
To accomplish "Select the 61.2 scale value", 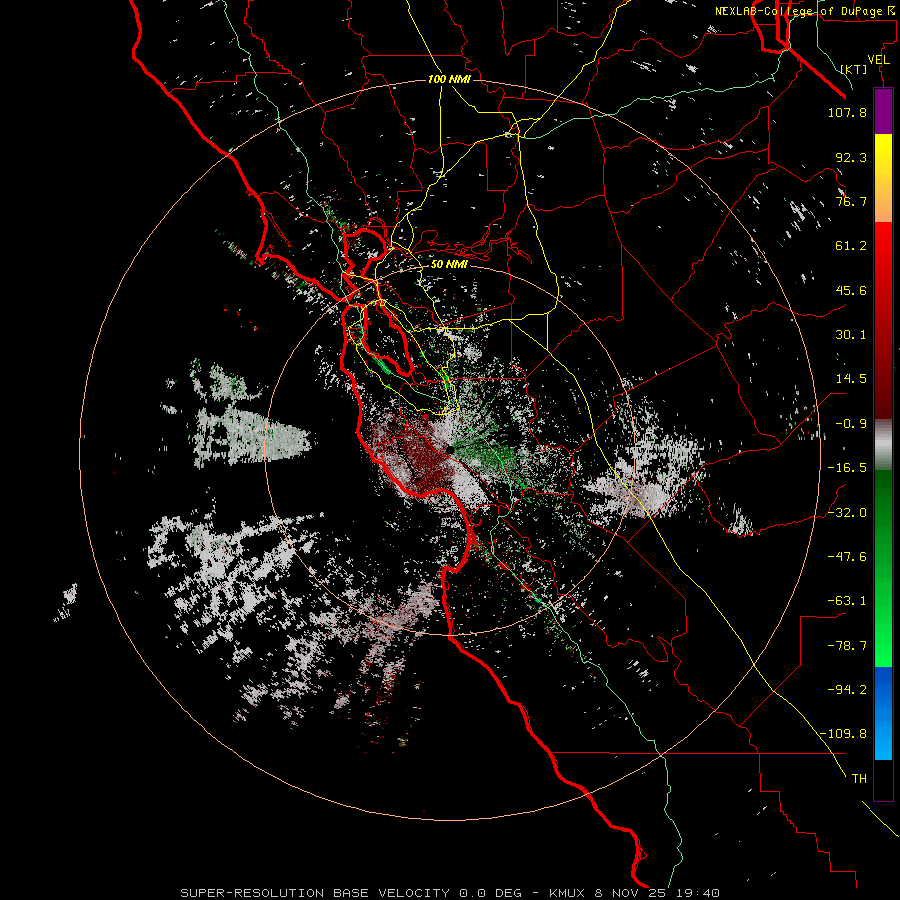I will tap(851, 246).
